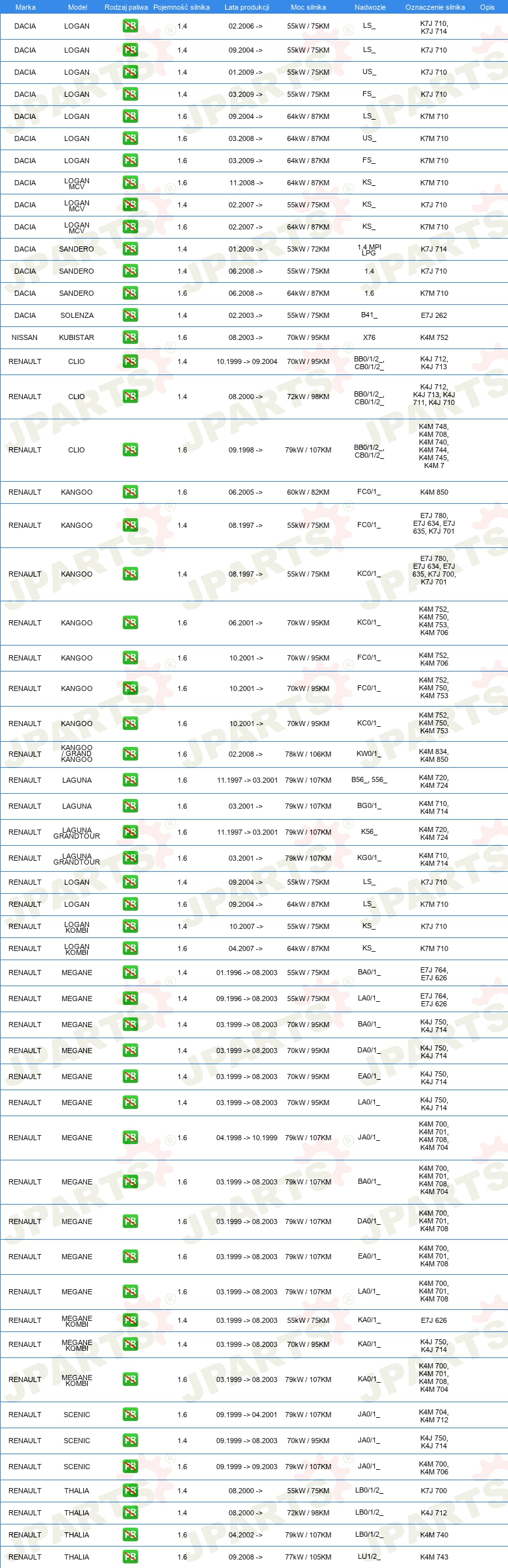Select the NISSAN brand cell

(25, 337)
